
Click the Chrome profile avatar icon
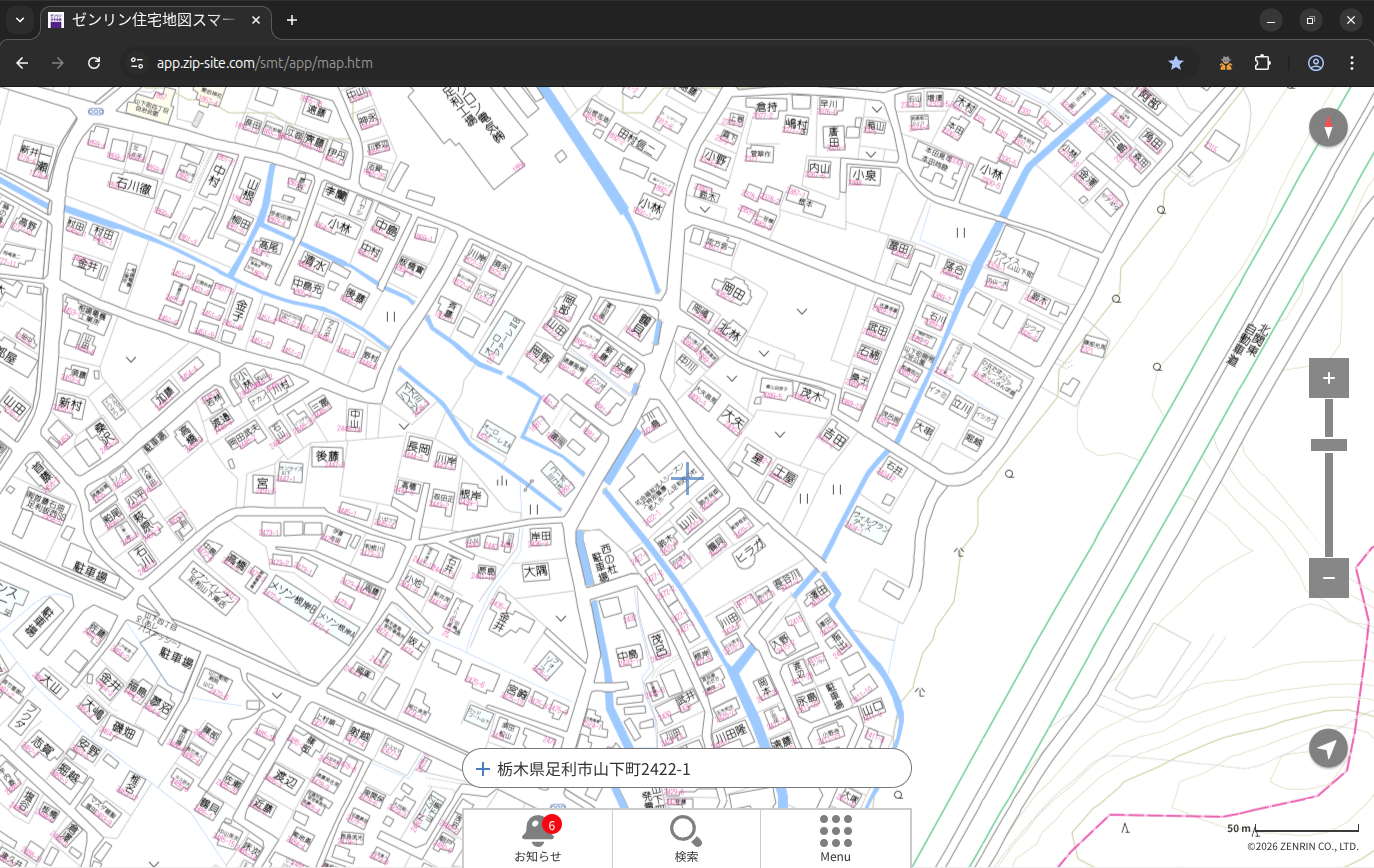[1315, 63]
